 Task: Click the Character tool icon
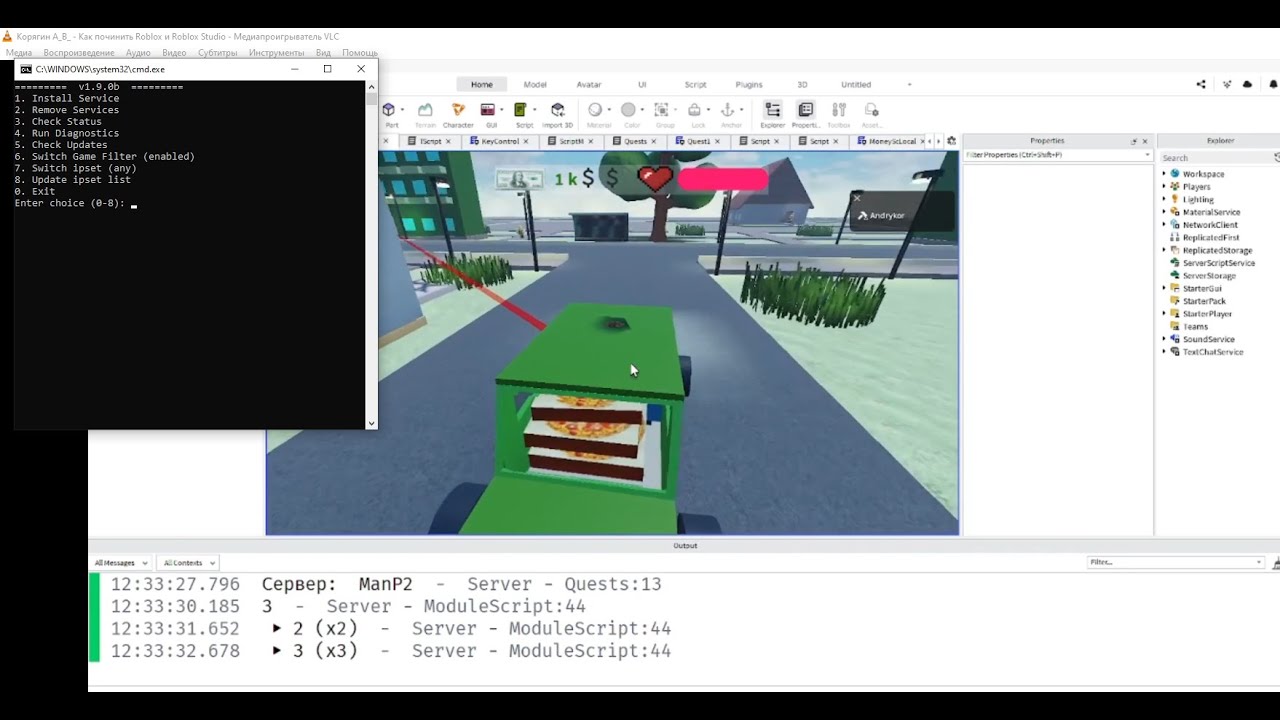[458, 110]
